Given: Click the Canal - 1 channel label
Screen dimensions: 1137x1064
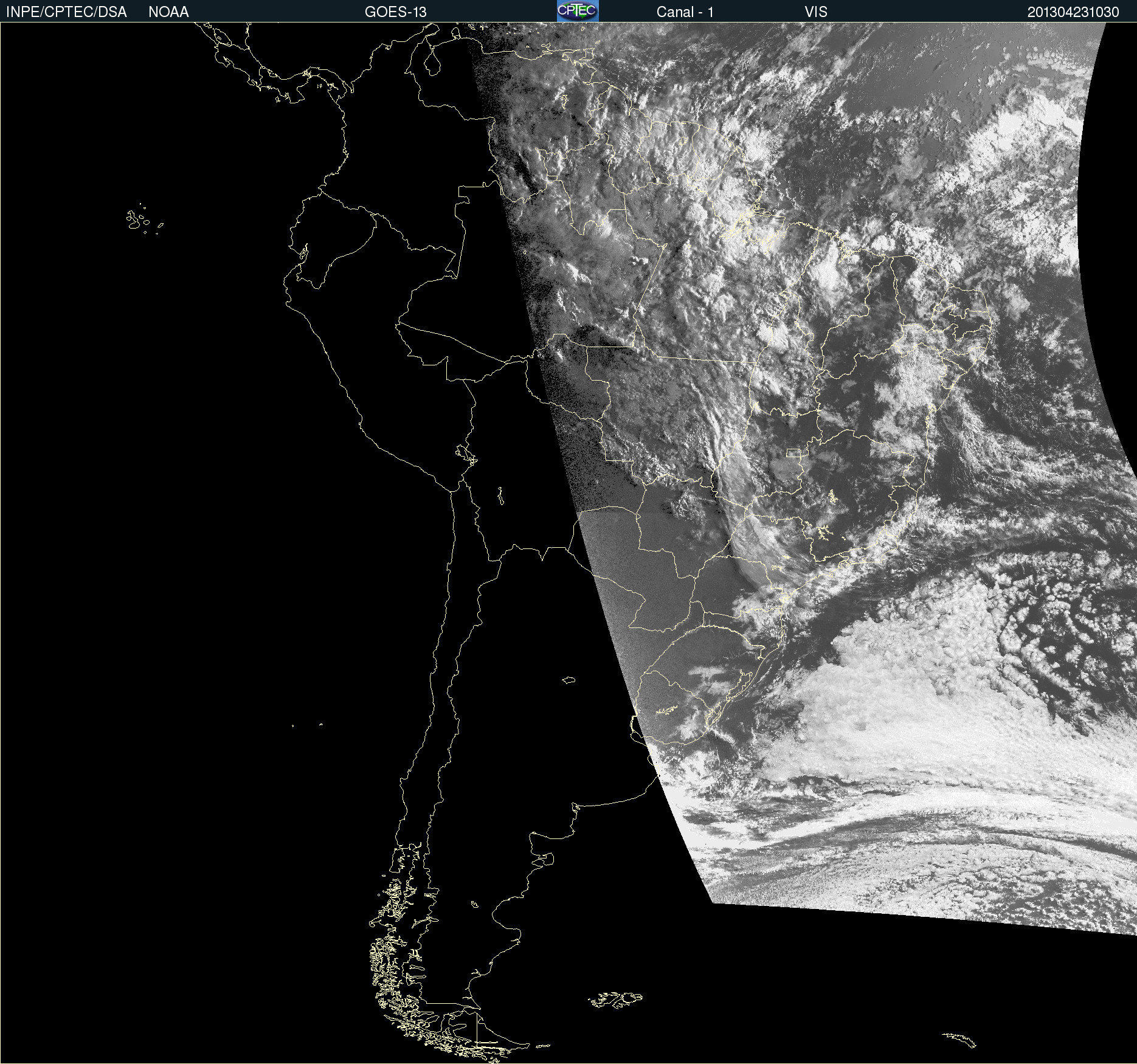Looking at the screenshot, I should click(685, 12).
